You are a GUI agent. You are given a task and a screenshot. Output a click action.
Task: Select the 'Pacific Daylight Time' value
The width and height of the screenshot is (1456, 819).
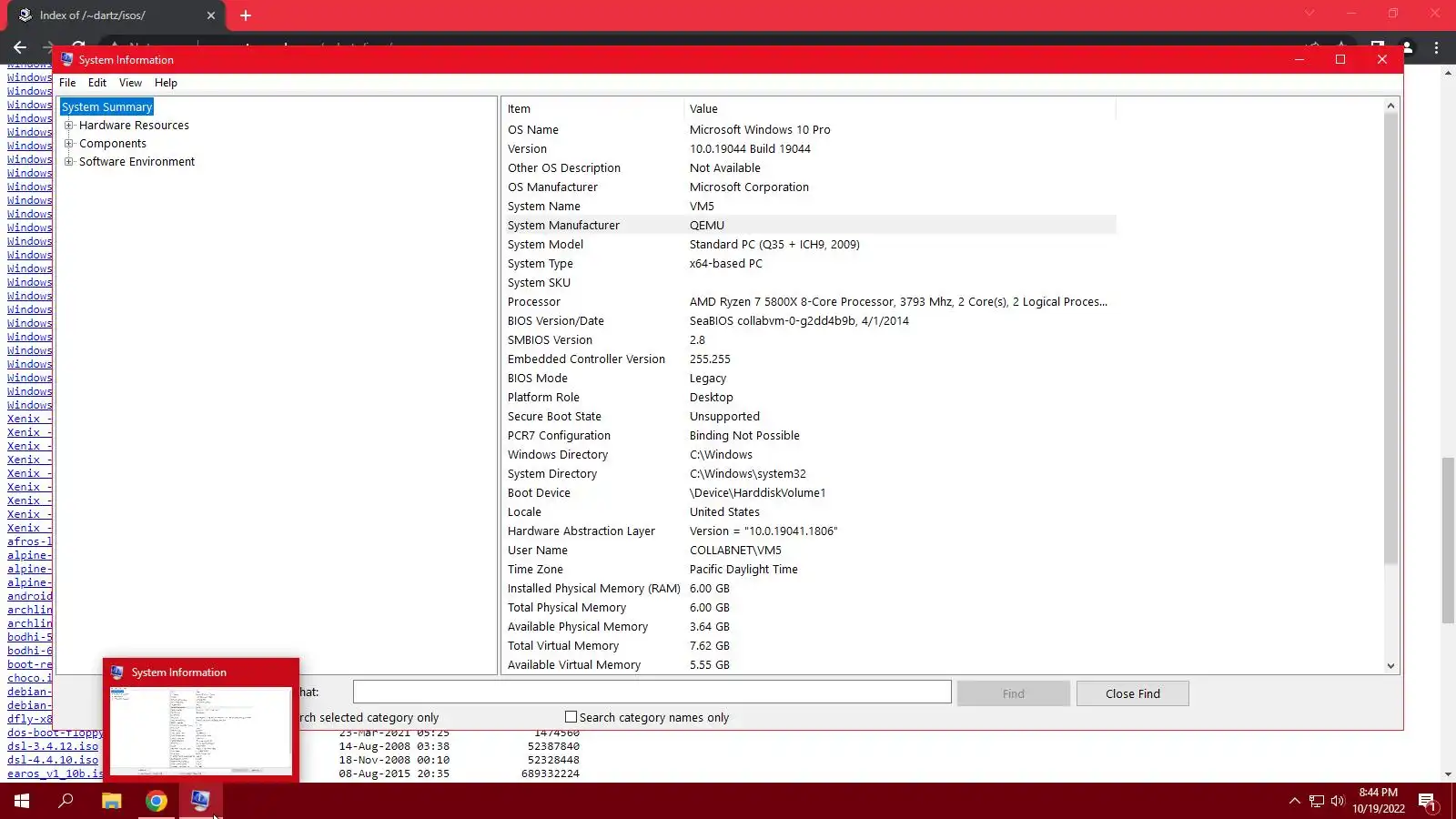click(x=743, y=570)
